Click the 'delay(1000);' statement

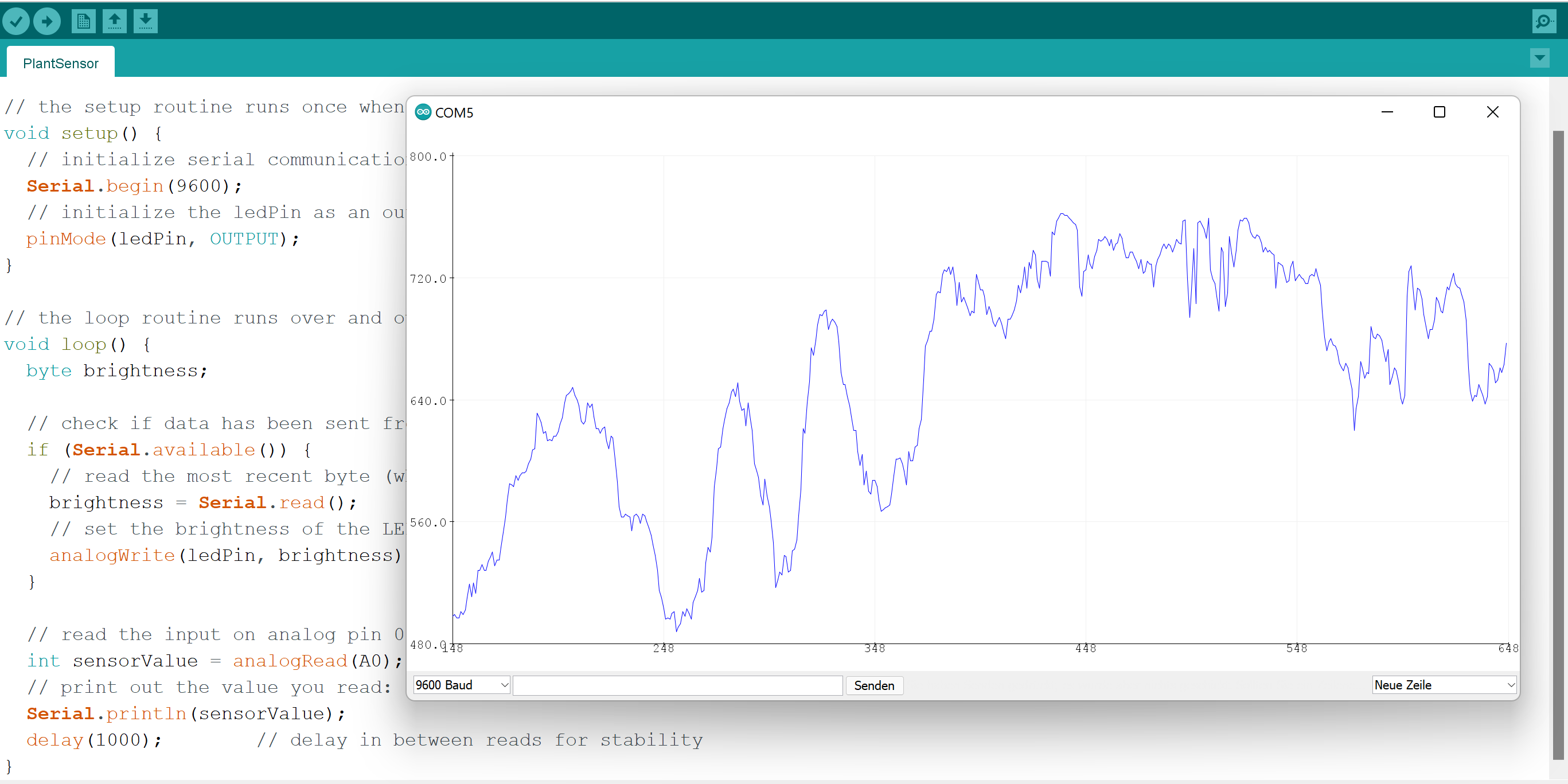click(x=95, y=740)
